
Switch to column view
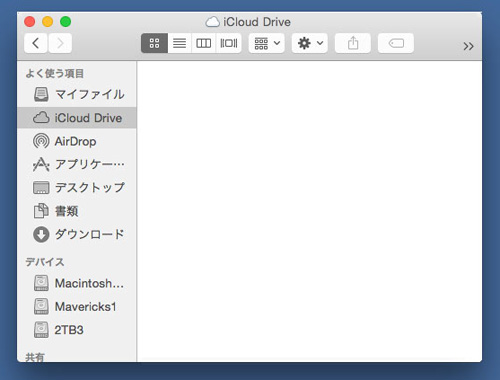204,43
